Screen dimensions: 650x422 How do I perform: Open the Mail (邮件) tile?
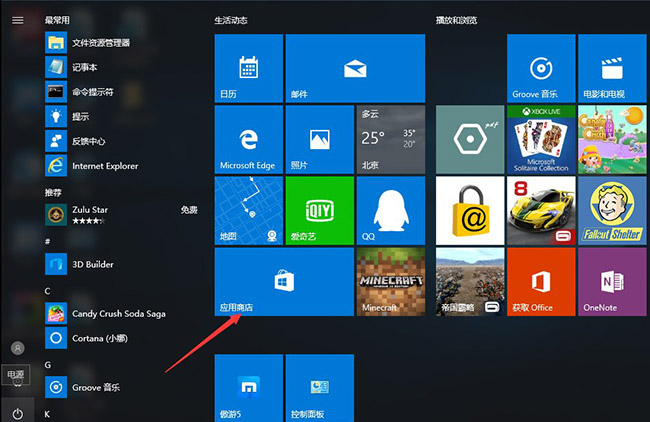[355, 68]
